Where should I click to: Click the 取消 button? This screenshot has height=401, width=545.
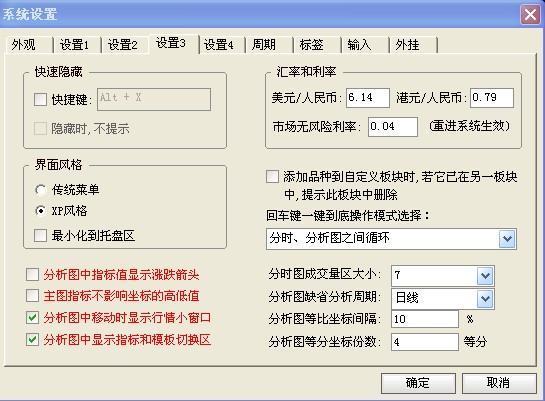pyautogui.click(x=499, y=383)
